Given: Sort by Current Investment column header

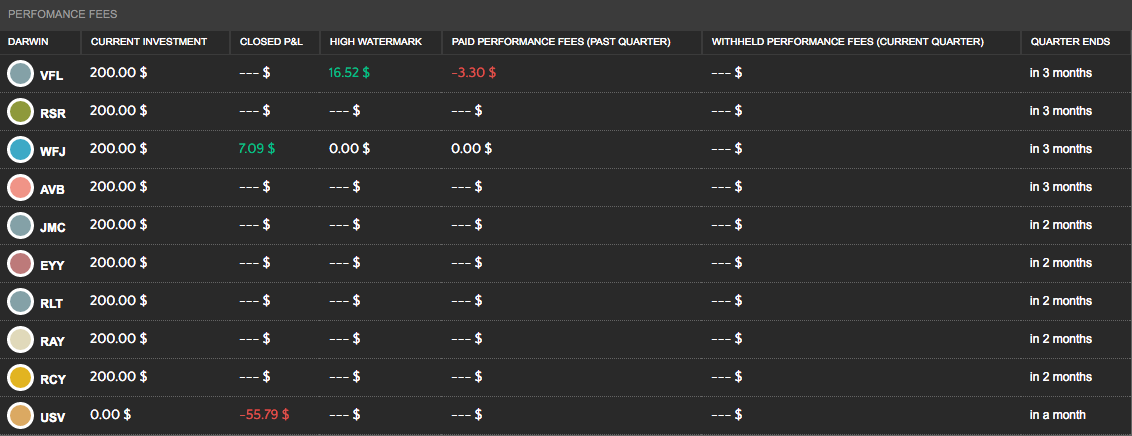Looking at the screenshot, I should [x=148, y=41].
